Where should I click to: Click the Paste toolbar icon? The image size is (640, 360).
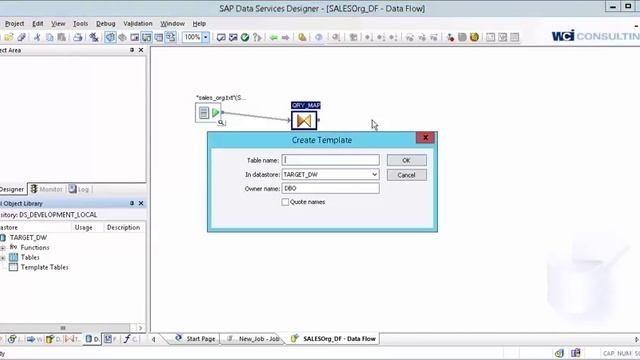click(61, 37)
